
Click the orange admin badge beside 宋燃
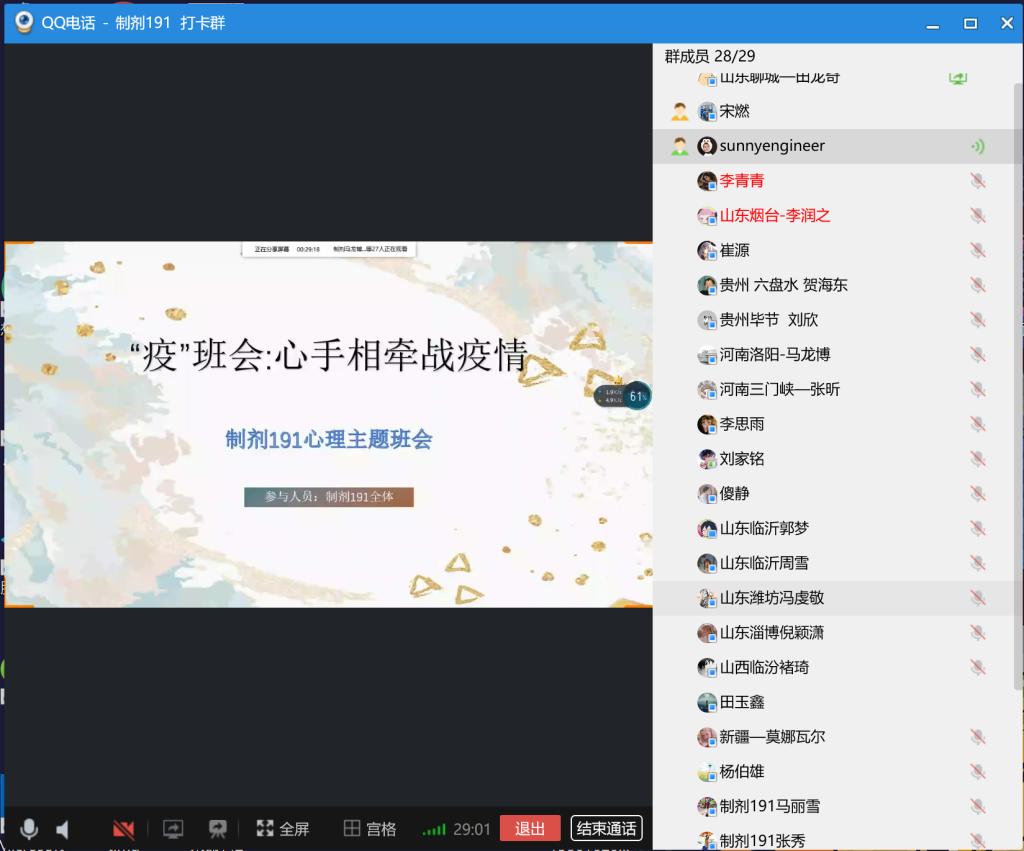pyautogui.click(x=680, y=111)
